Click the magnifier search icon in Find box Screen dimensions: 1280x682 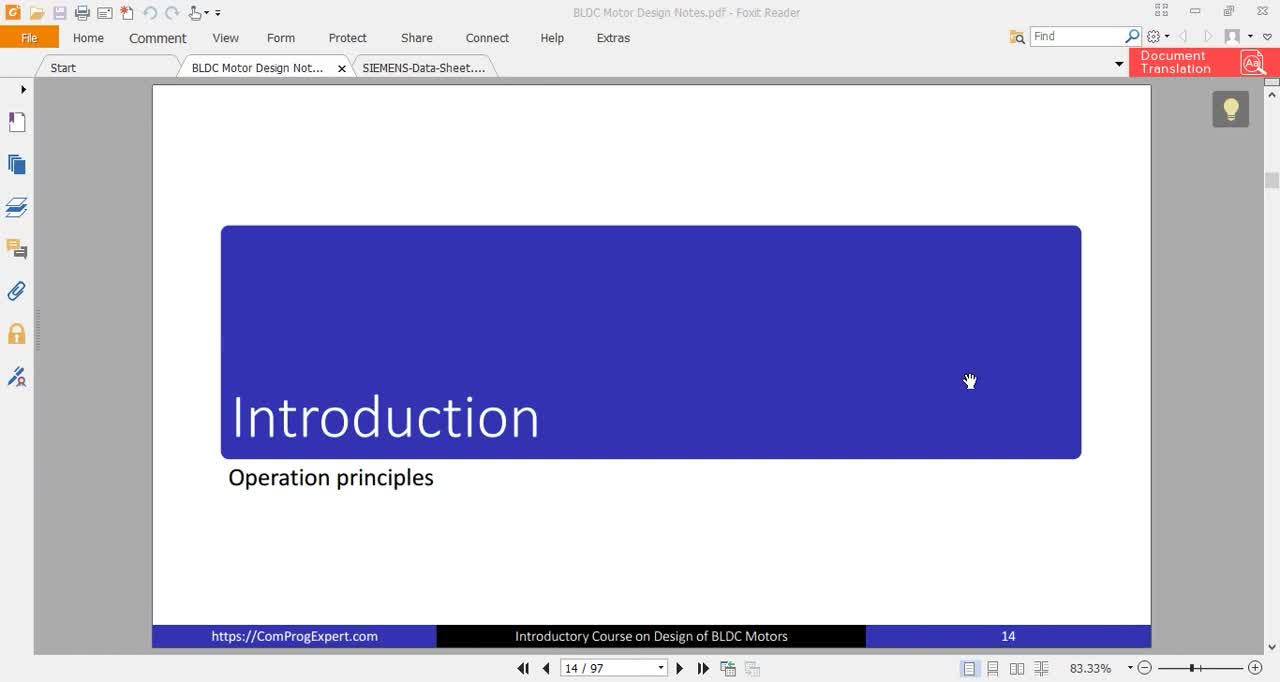pos(1133,36)
